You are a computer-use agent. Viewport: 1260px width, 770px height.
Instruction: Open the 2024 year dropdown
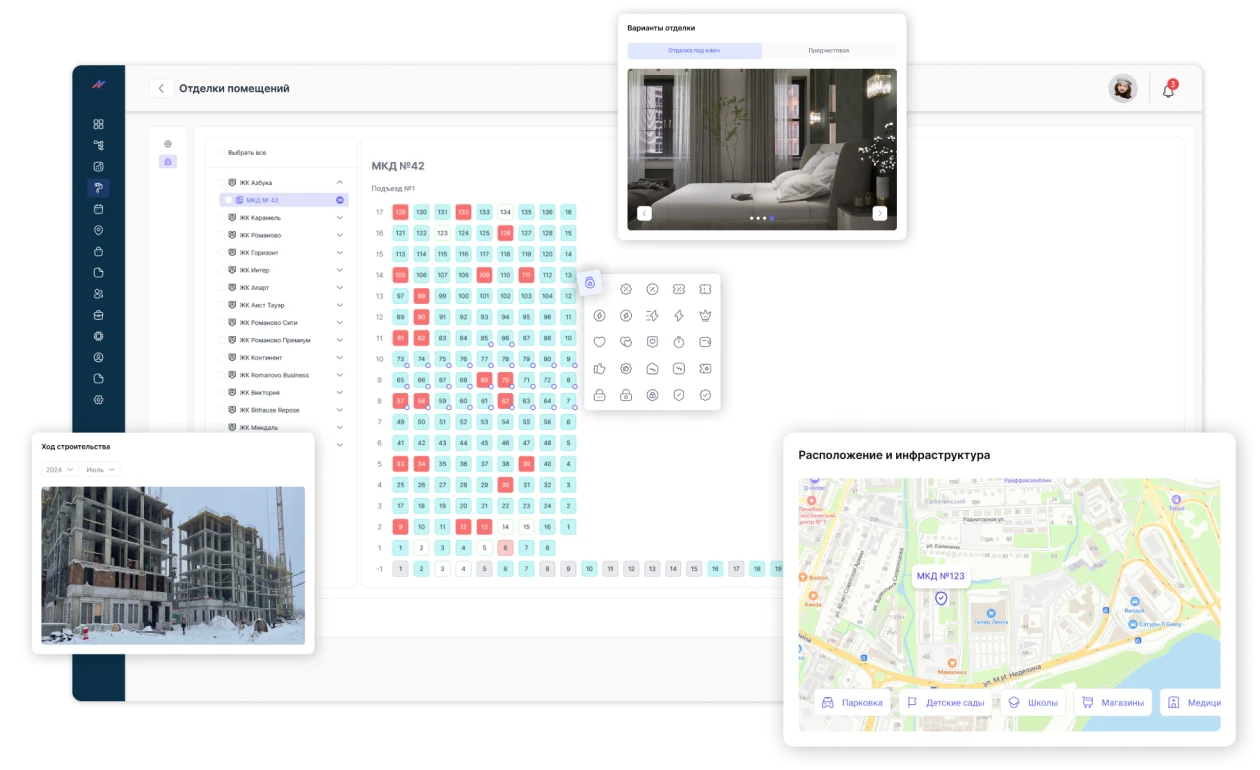point(59,469)
